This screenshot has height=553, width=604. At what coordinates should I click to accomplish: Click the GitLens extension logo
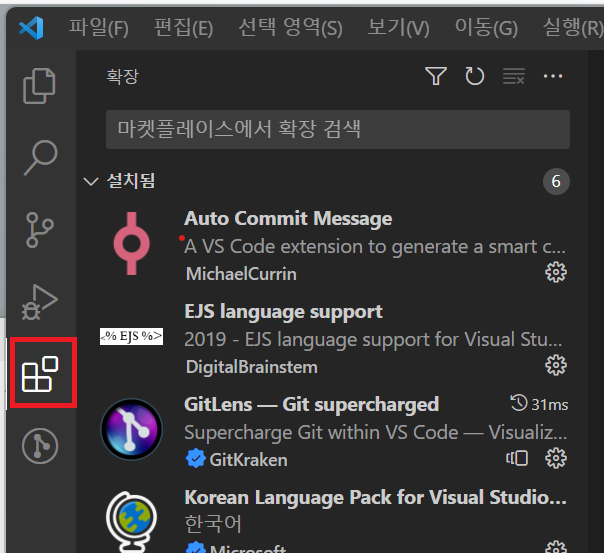131,429
